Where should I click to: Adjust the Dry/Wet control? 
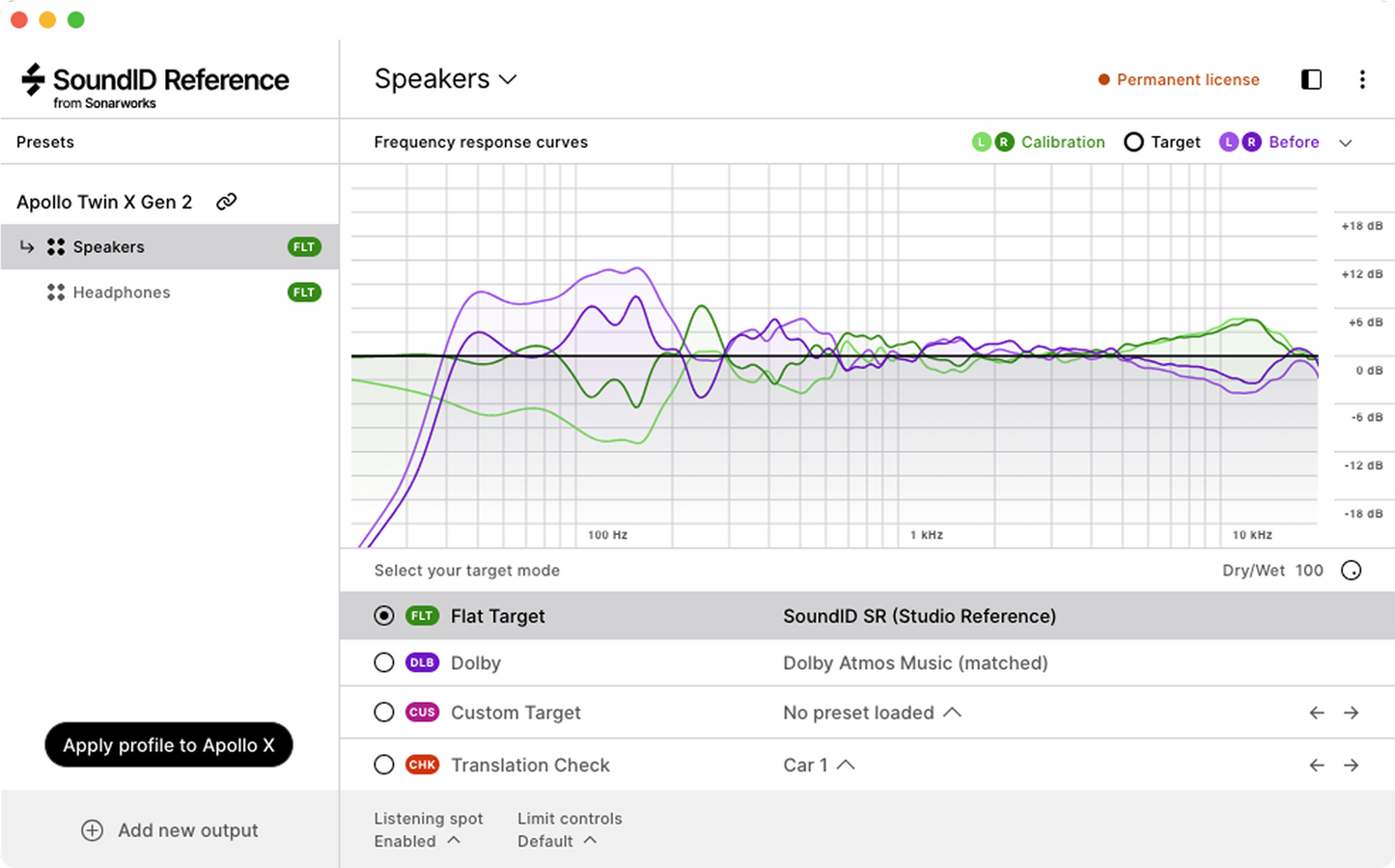tap(1351, 570)
